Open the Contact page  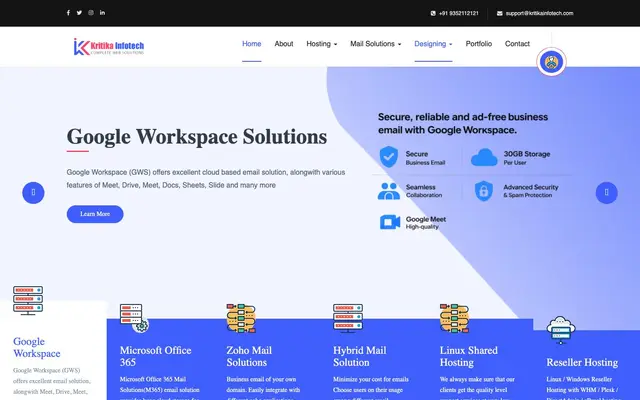tap(517, 44)
